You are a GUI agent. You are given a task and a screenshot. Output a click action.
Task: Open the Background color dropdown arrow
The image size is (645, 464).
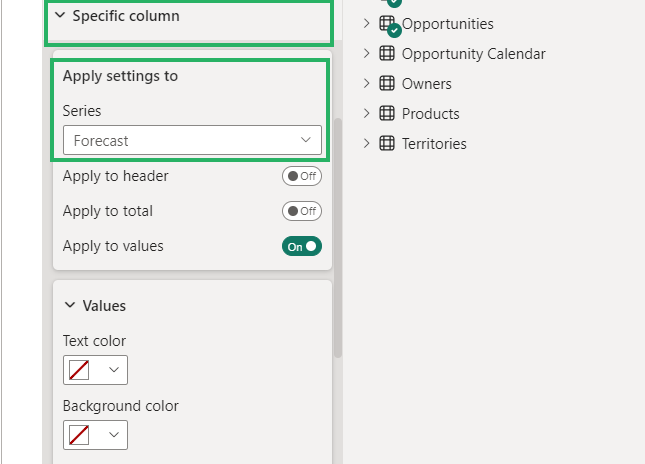[114, 435]
